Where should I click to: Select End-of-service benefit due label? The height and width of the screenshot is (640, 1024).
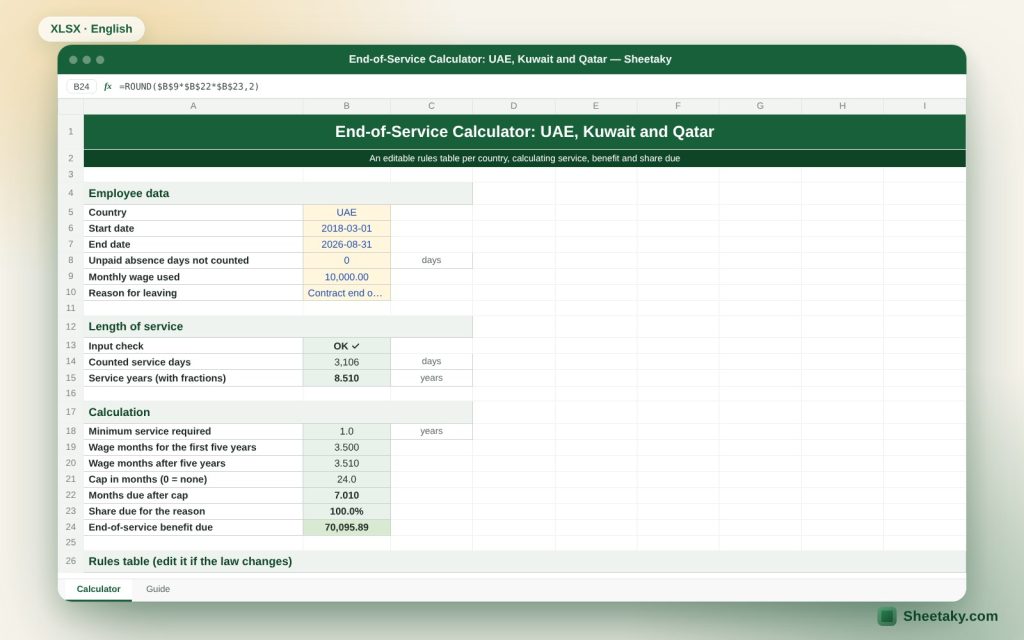(x=193, y=527)
